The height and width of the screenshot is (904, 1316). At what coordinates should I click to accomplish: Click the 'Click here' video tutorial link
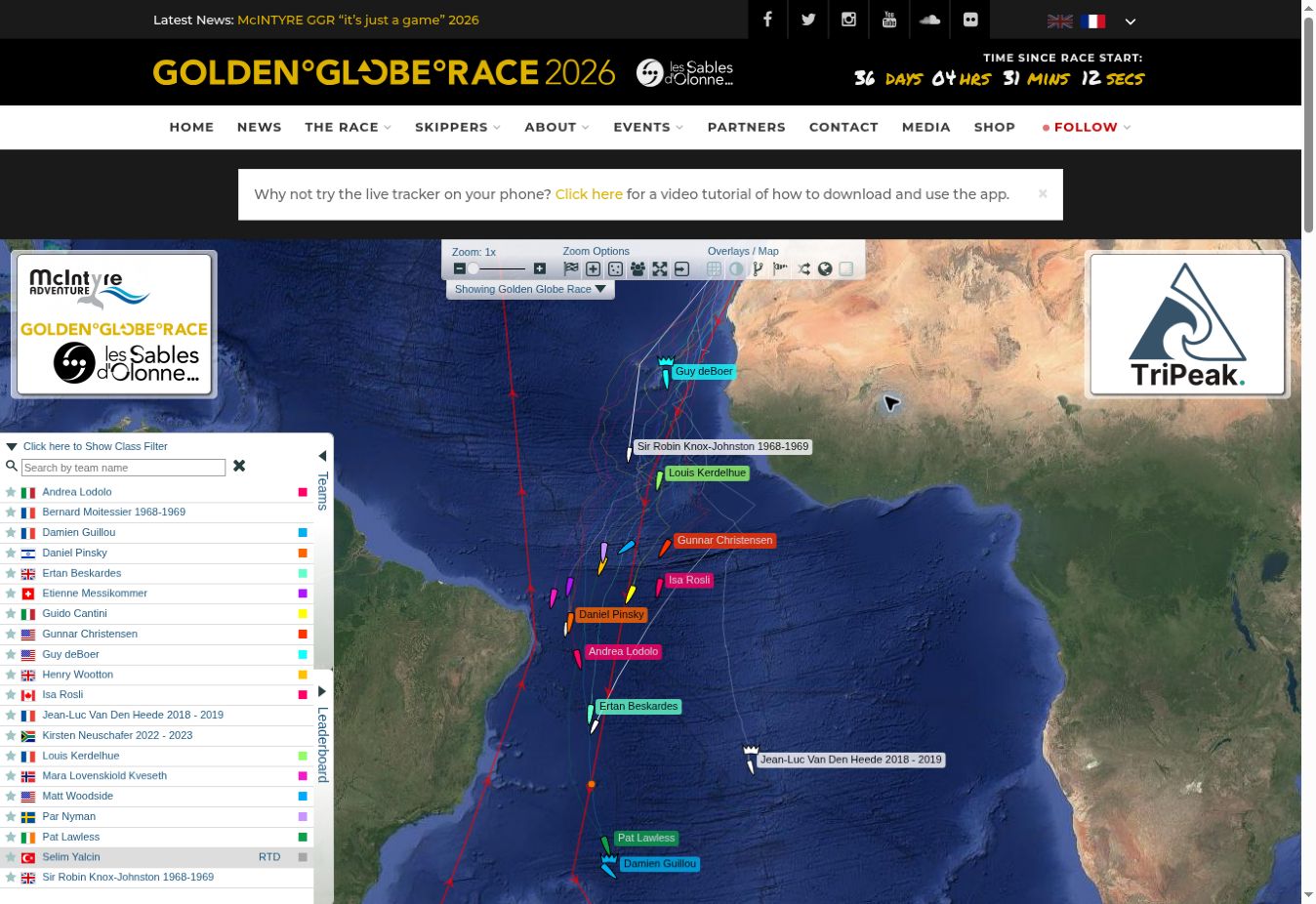(x=589, y=194)
